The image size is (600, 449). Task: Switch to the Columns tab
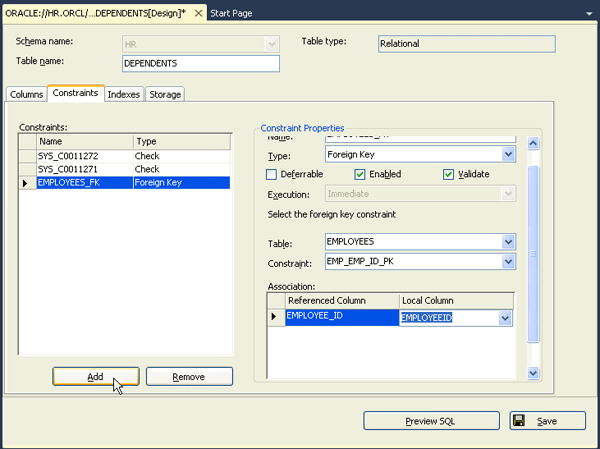click(x=27, y=94)
